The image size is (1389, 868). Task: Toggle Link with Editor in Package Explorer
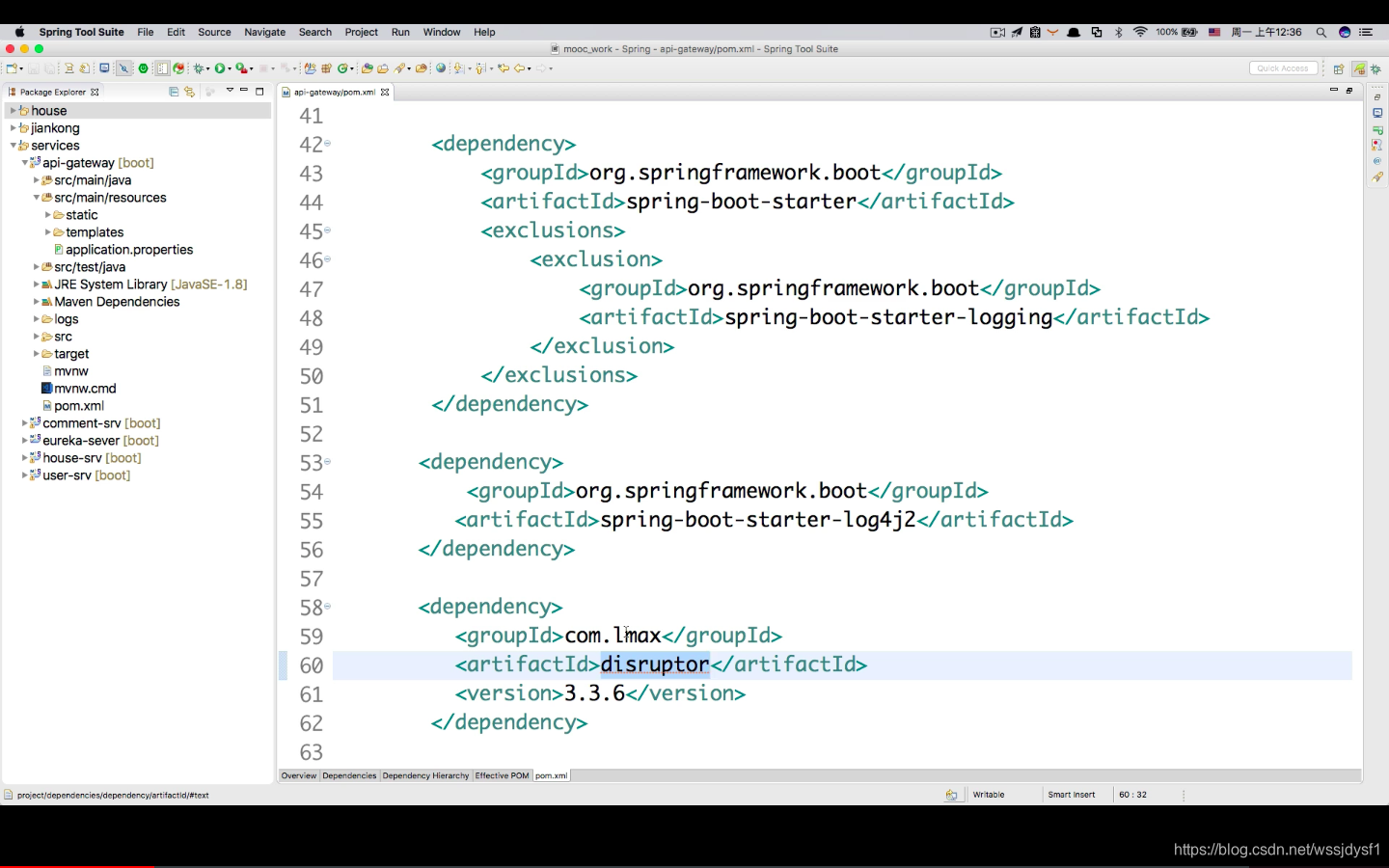coord(189,92)
